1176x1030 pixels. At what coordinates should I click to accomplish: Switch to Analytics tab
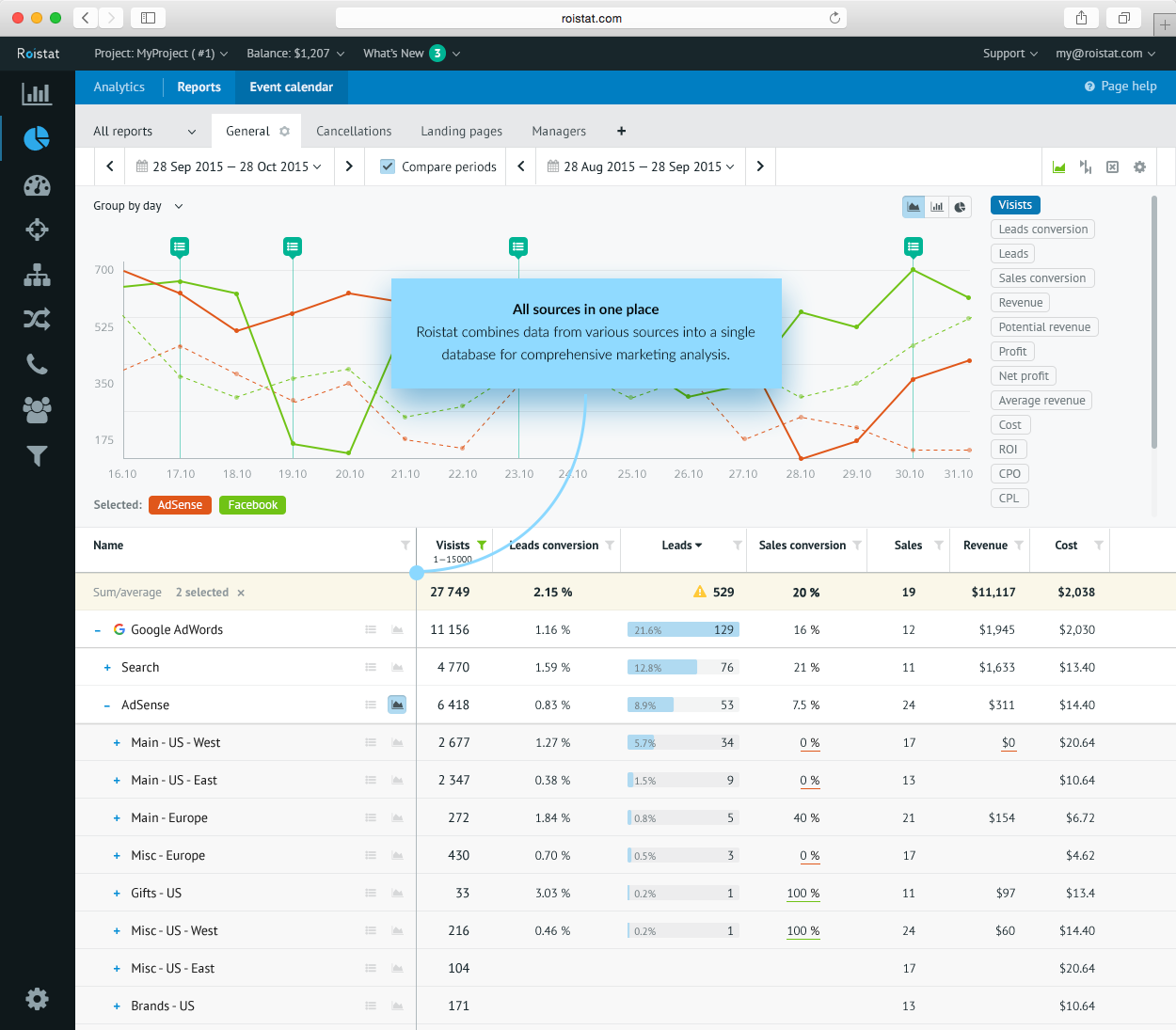119,87
